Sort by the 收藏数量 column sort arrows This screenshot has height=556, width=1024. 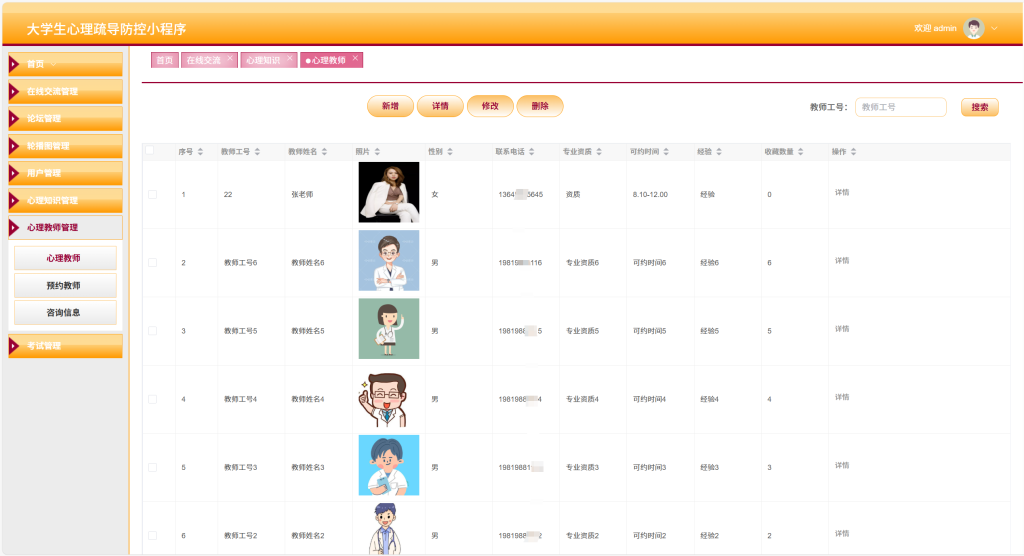[801, 152]
